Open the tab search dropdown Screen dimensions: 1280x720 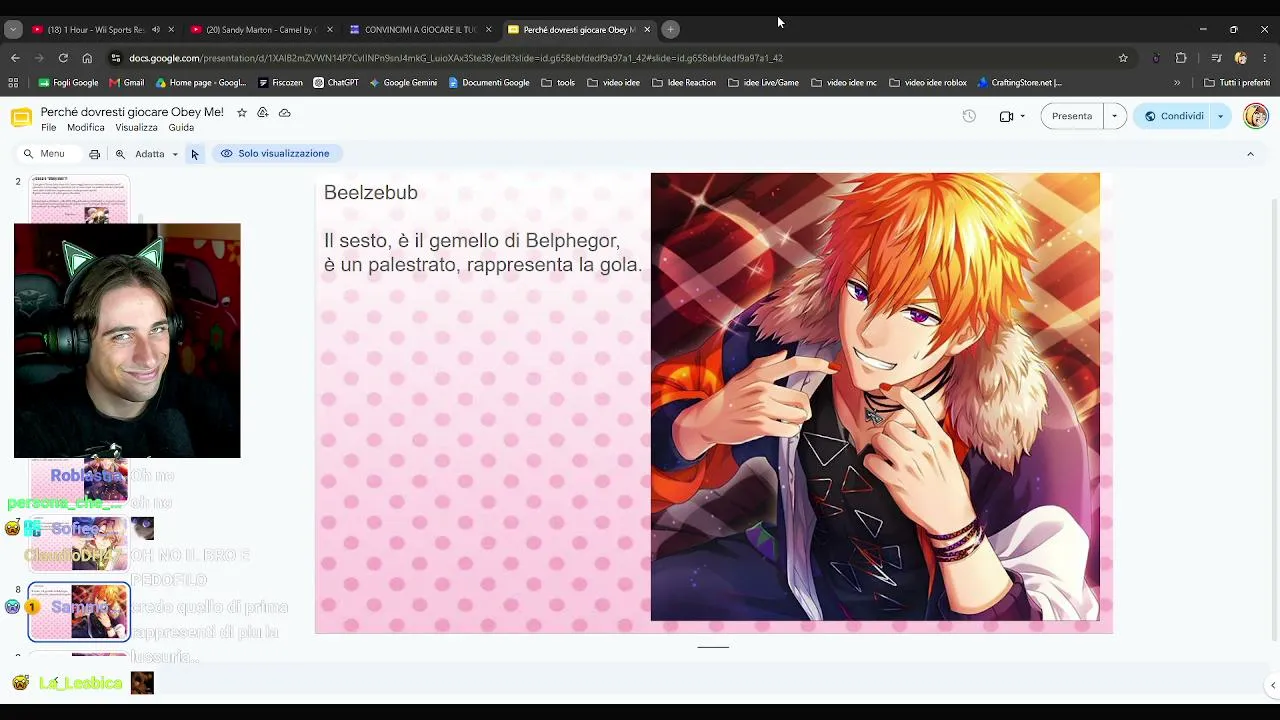point(13,30)
